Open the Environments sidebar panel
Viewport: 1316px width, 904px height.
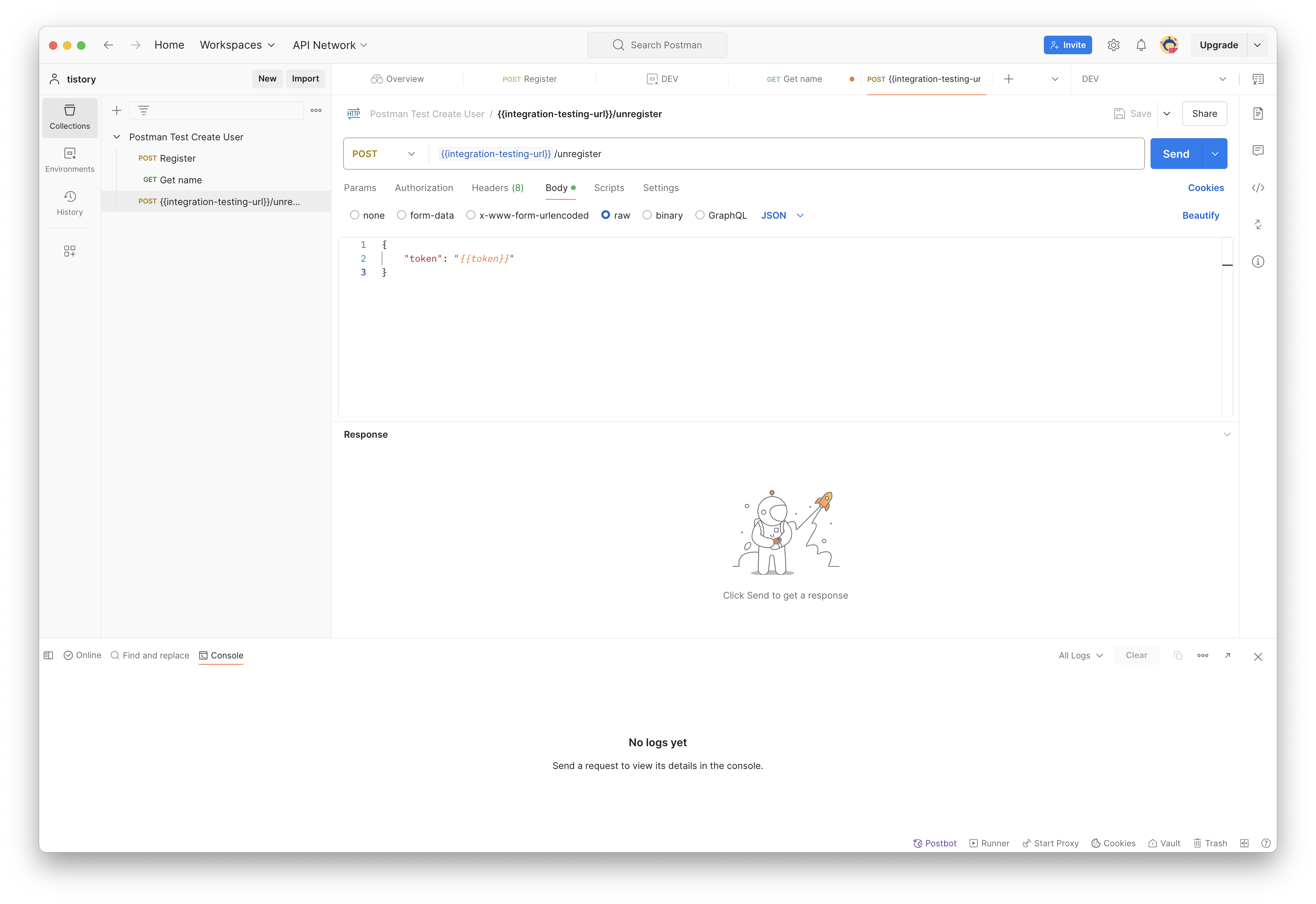tap(70, 160)
